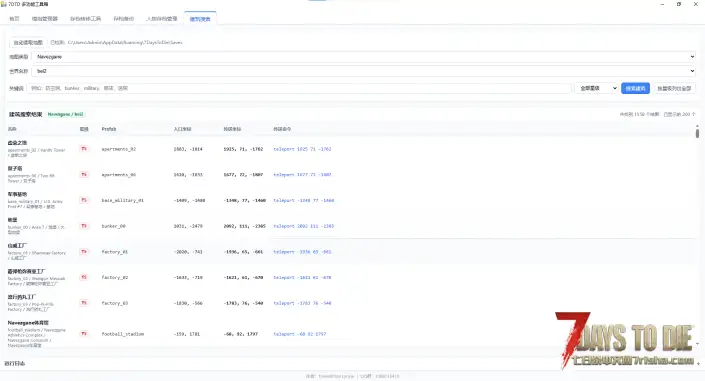
Task: Click the 'factory_01' prefab cell
Action: tap(115, 252)
